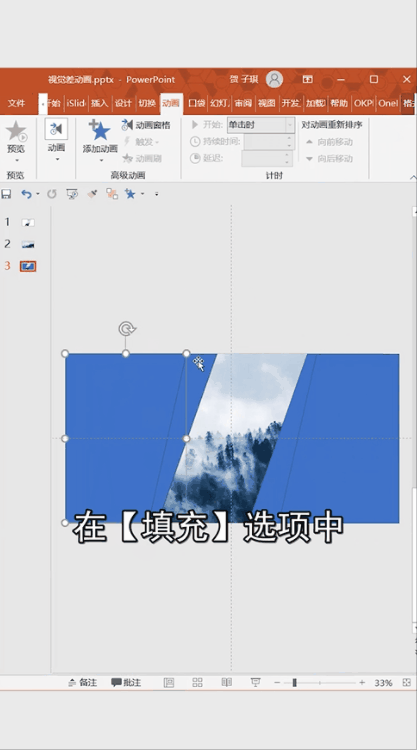Click the 33% zoom level
Image resolution: width=417 pixels, height=750 pixels.
[383, 683]
